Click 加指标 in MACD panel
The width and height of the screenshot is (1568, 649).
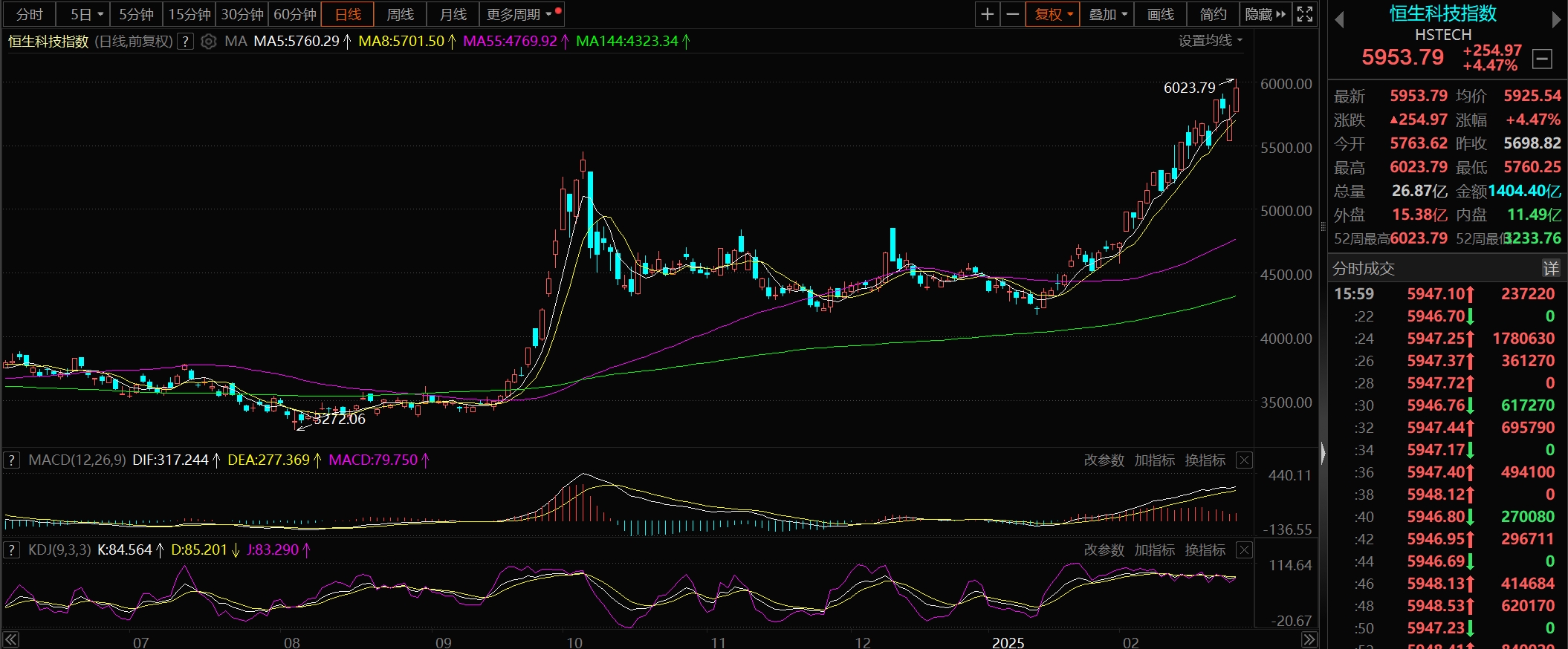[1154, 460]
